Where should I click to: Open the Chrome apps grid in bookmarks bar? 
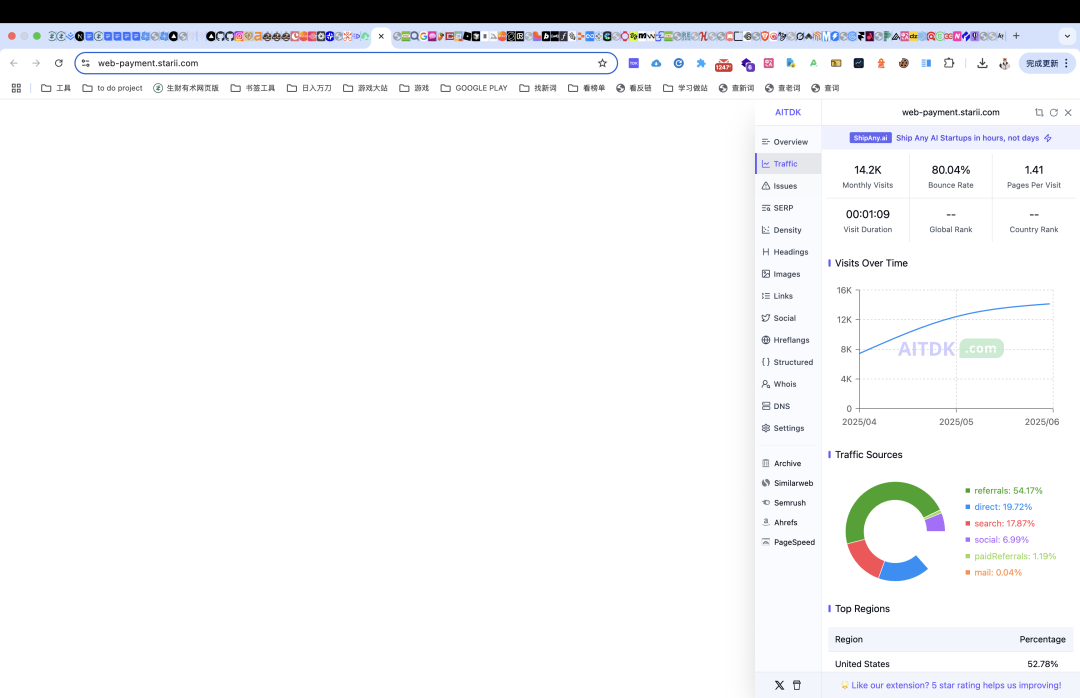pos(17,88)
